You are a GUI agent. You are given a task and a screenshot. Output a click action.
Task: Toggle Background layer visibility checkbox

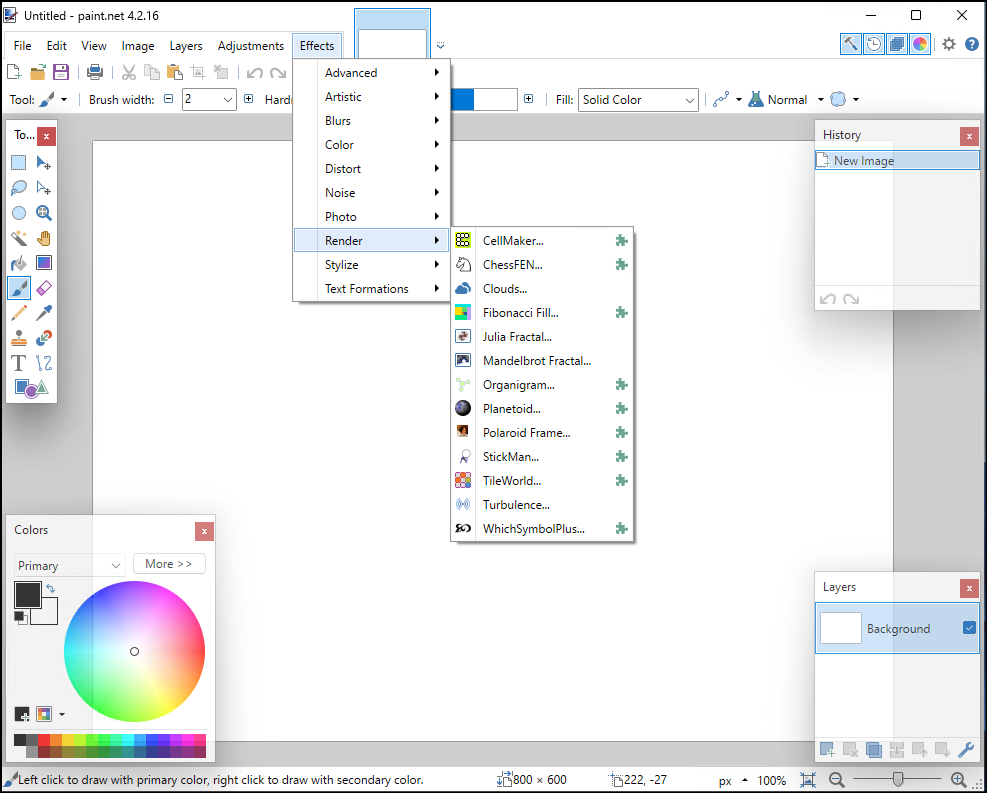(x=968, y=628)
